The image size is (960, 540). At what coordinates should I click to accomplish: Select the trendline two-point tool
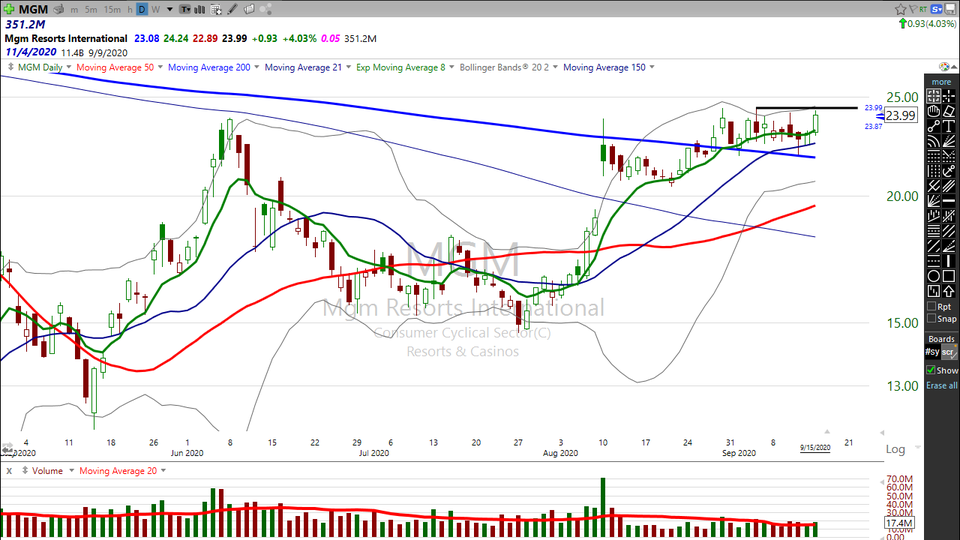coord(933,126)
